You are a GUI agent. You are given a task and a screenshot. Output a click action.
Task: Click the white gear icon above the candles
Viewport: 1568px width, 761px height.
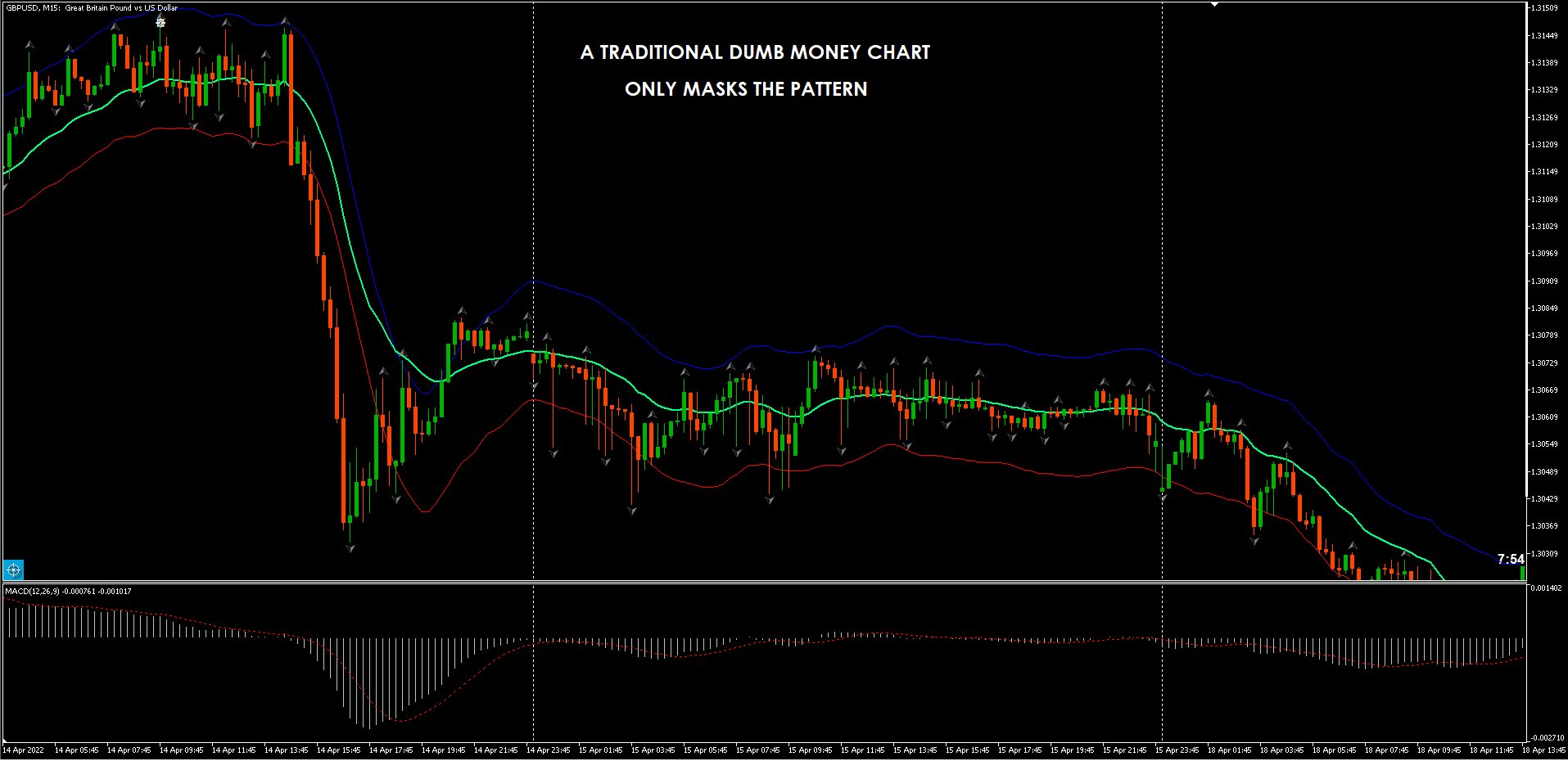coord(160,23)
